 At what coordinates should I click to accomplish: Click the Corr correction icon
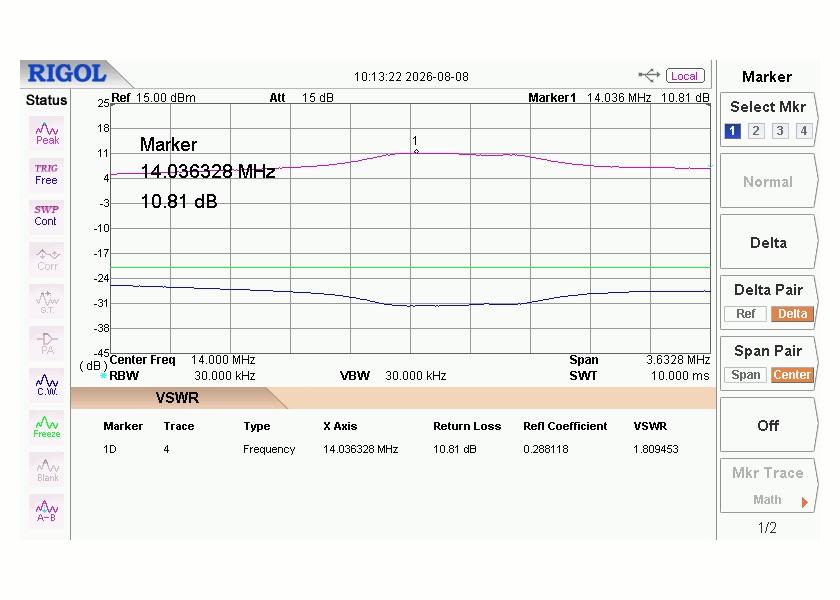[x=47, y=259]
